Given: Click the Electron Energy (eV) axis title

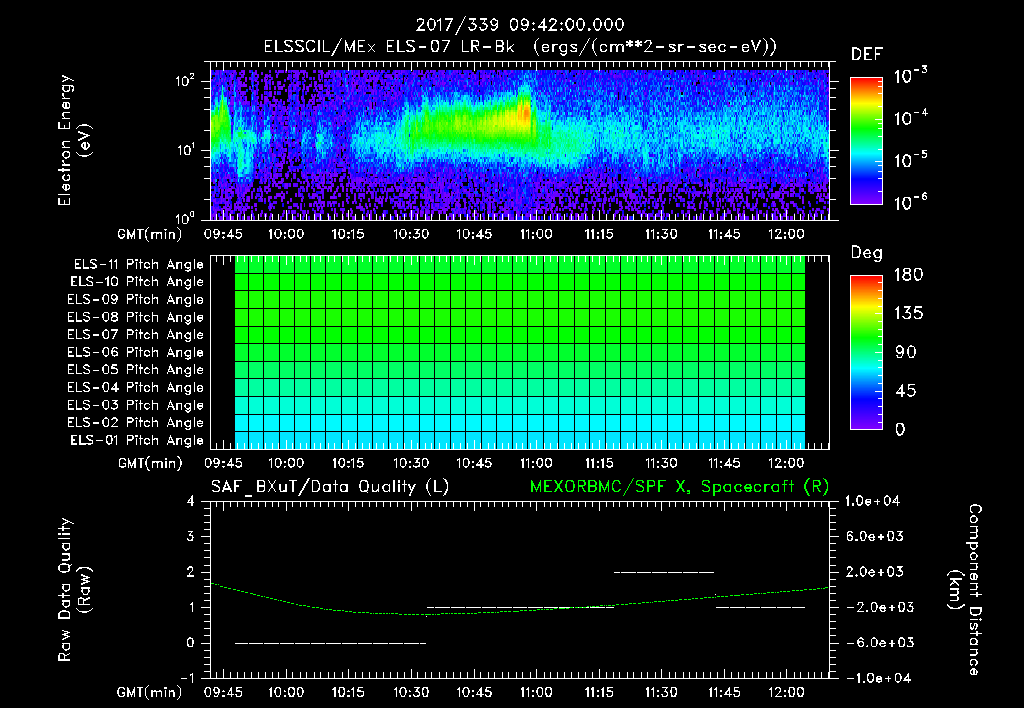Looking at the screenshot, I should pyautogui.click(x=74, y=140).
